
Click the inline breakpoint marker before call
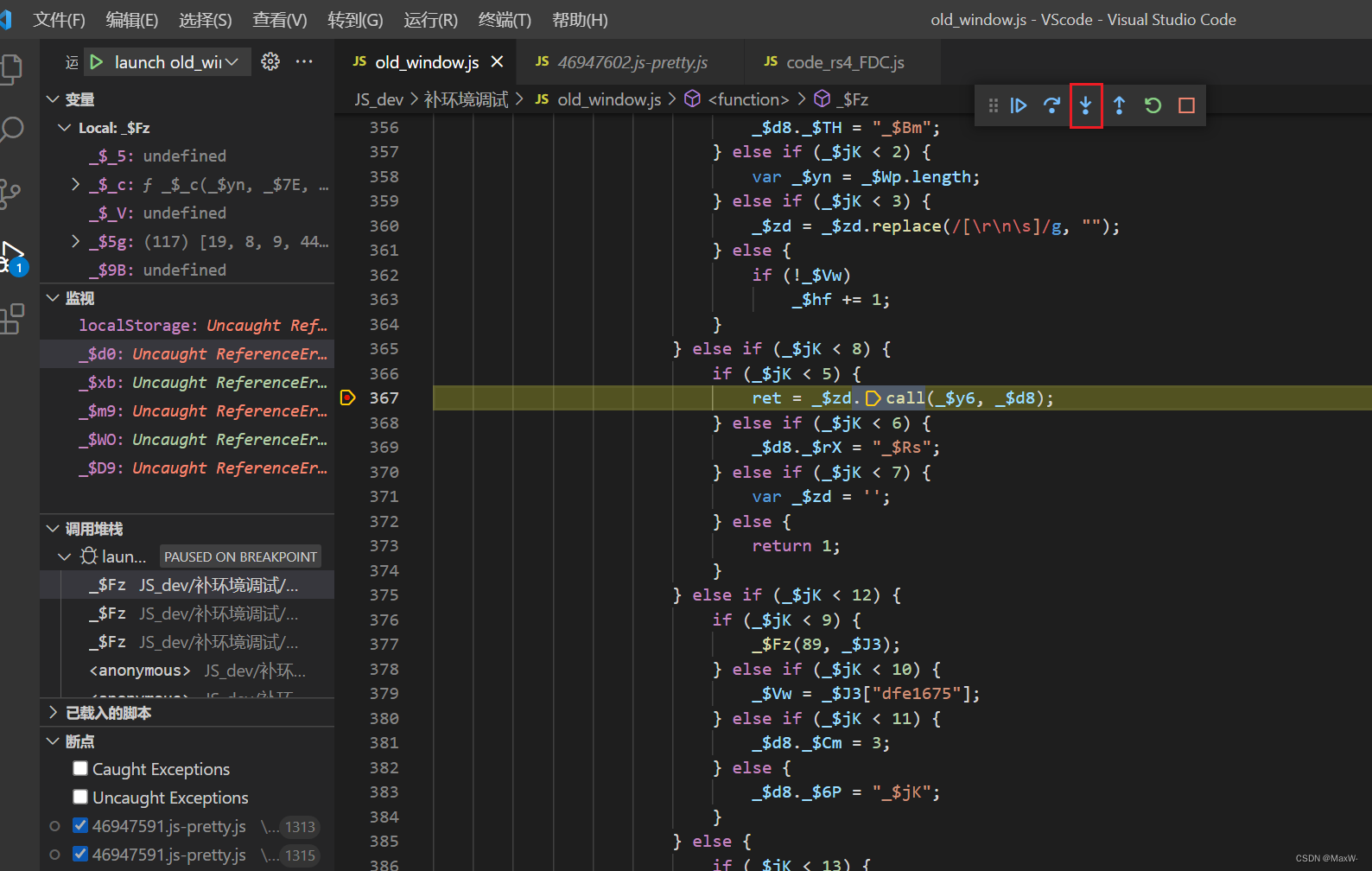[873, 398]
